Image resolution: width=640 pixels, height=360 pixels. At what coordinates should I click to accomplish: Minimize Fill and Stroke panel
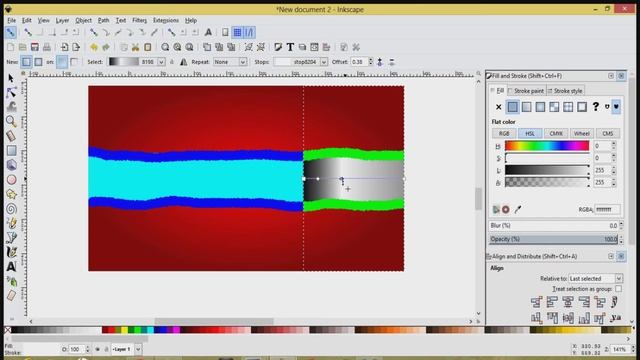[611, 76]
